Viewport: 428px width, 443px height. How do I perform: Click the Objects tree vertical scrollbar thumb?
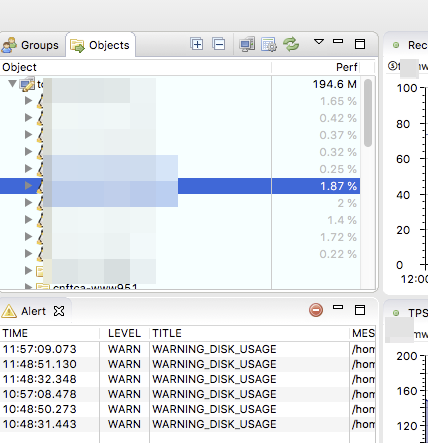coord(368,113)
